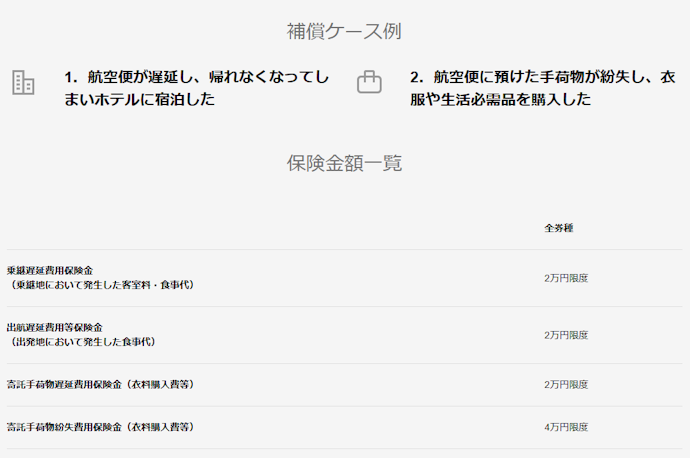
Task: Select the 乗継遅延費用保険金 row label
Action: [x=50, y=271]
